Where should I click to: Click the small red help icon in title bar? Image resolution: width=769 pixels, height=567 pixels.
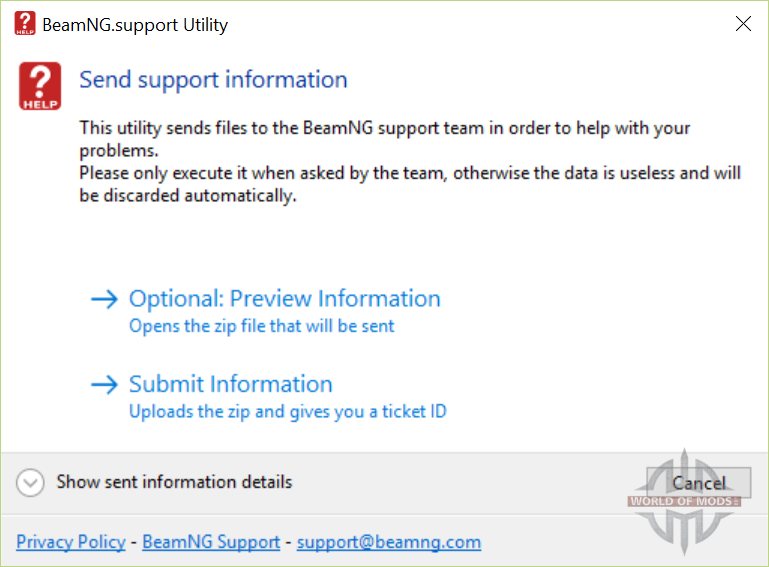point(25,24)
